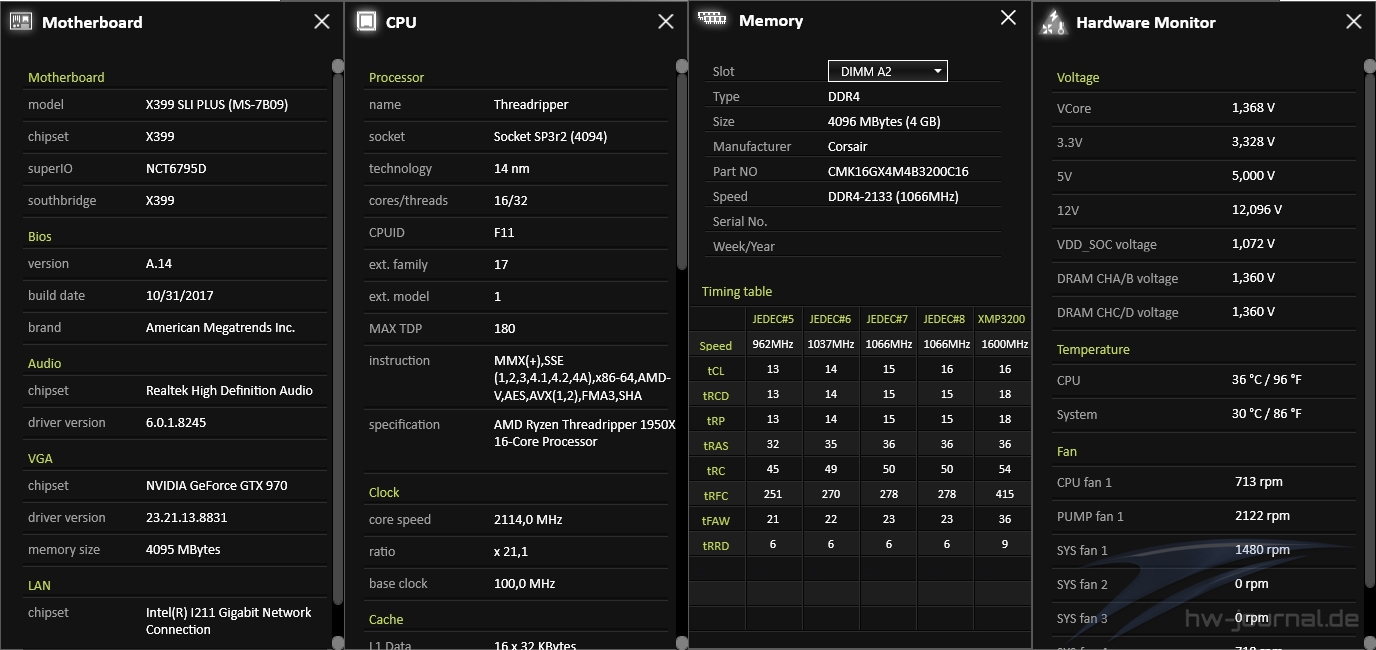The image size is (1376, 650).
Task: Click technology value 14 nm
Action: click(x=512, y=168)
